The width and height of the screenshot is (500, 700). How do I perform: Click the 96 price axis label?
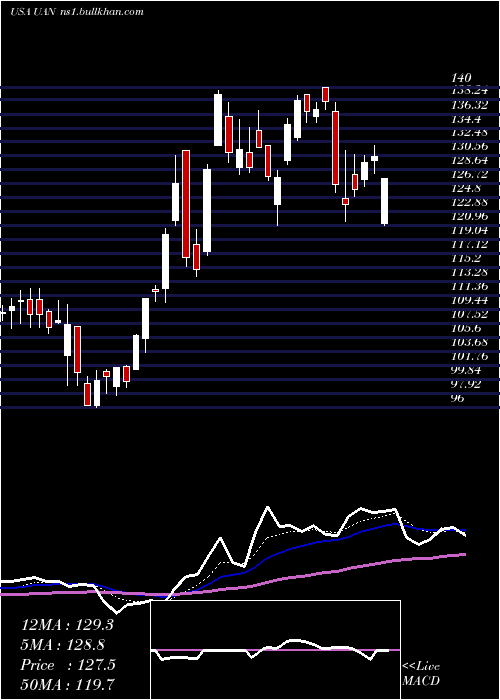pos(458,398)
